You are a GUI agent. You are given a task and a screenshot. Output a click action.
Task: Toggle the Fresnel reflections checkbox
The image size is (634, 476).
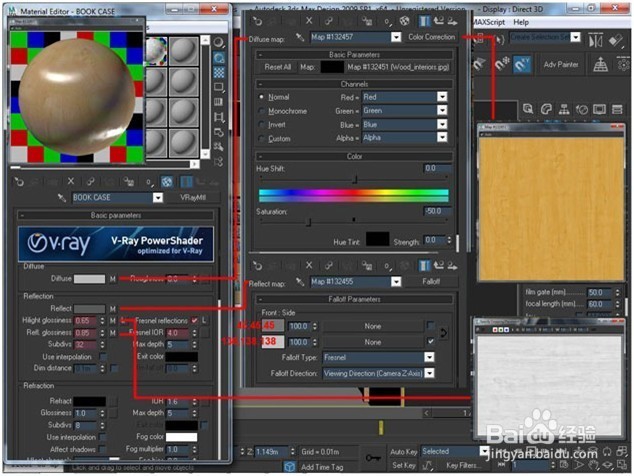coord(194,320)
